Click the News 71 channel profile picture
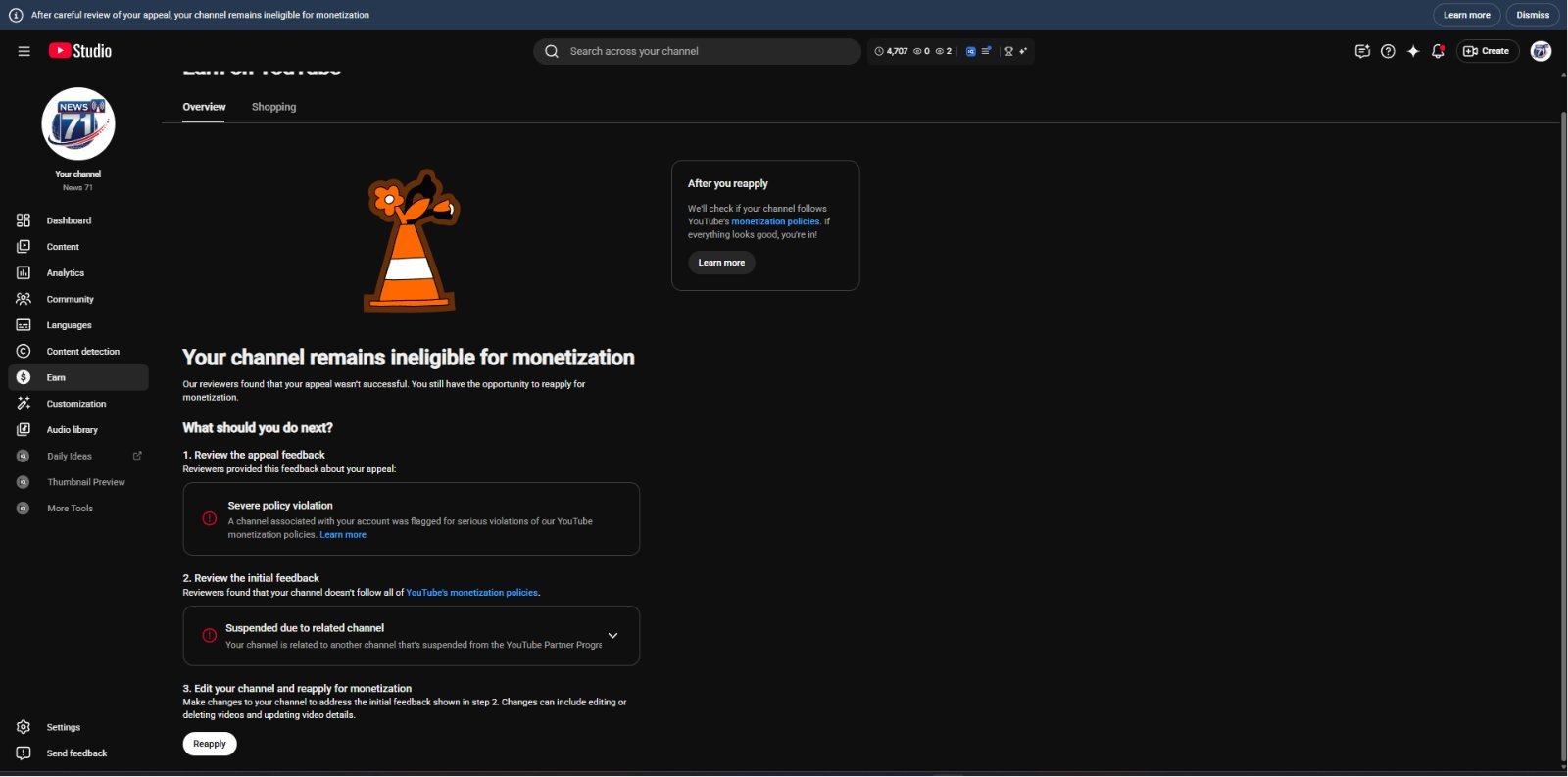Image resolution: width=1568 pixels, height=777 pixels. 78,124
